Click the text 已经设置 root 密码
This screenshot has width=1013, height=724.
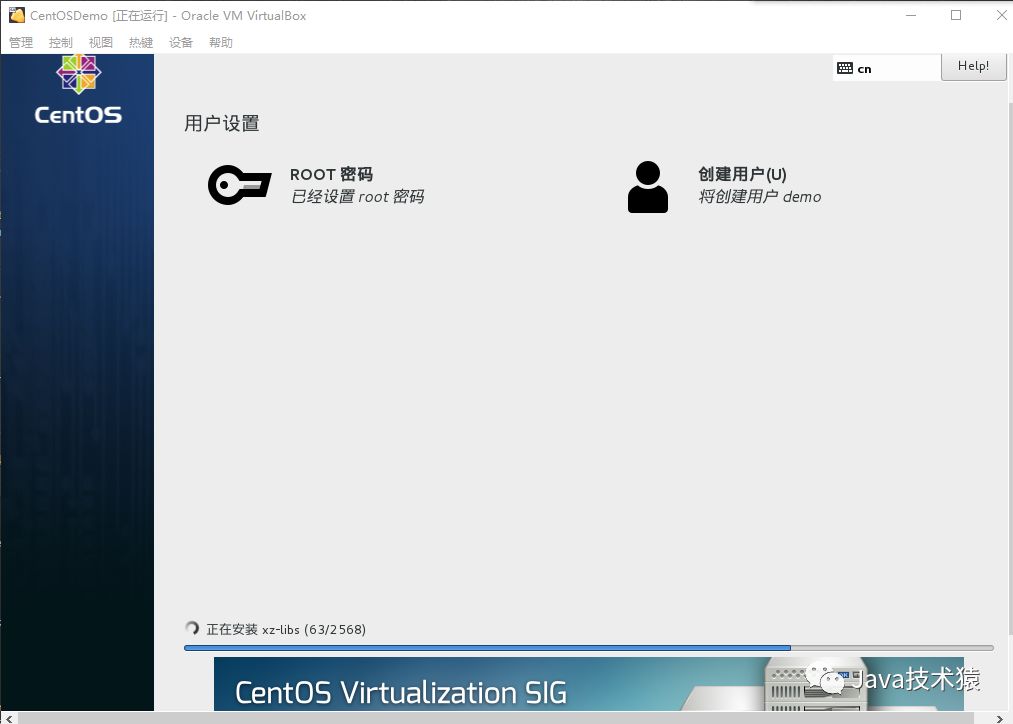[x=357, y=196]
